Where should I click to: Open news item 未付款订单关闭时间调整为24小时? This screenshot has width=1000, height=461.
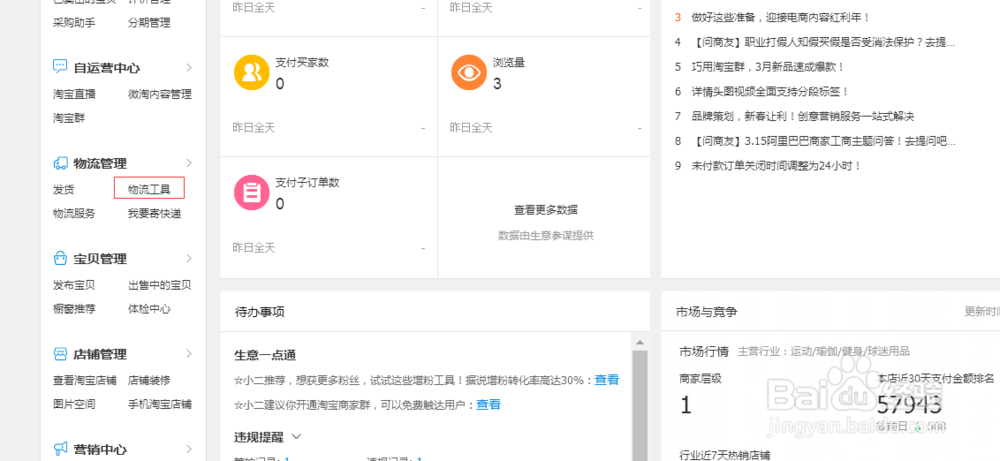tap(777, 166)
